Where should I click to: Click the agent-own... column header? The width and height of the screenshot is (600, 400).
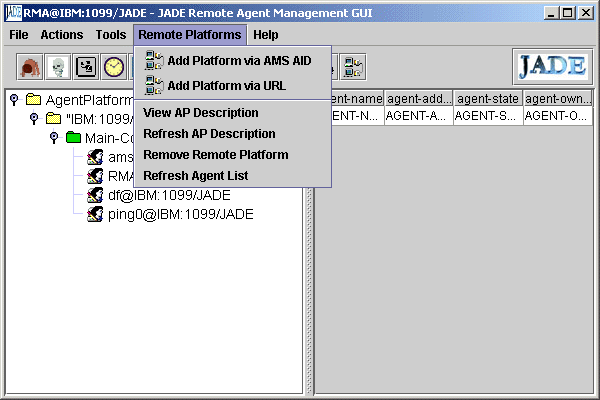(557, 99)
